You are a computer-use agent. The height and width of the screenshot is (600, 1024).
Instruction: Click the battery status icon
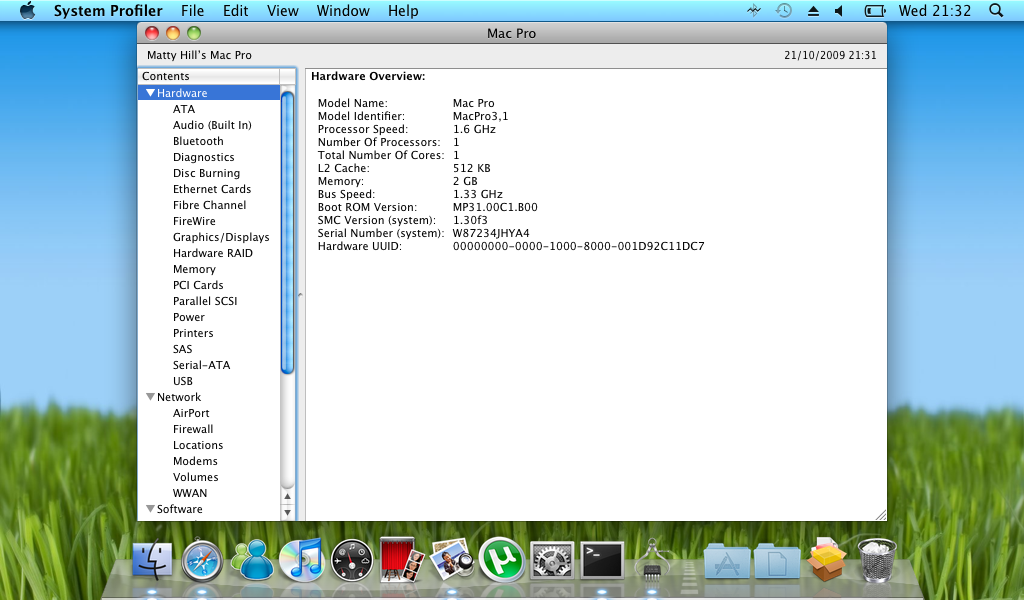874,10
